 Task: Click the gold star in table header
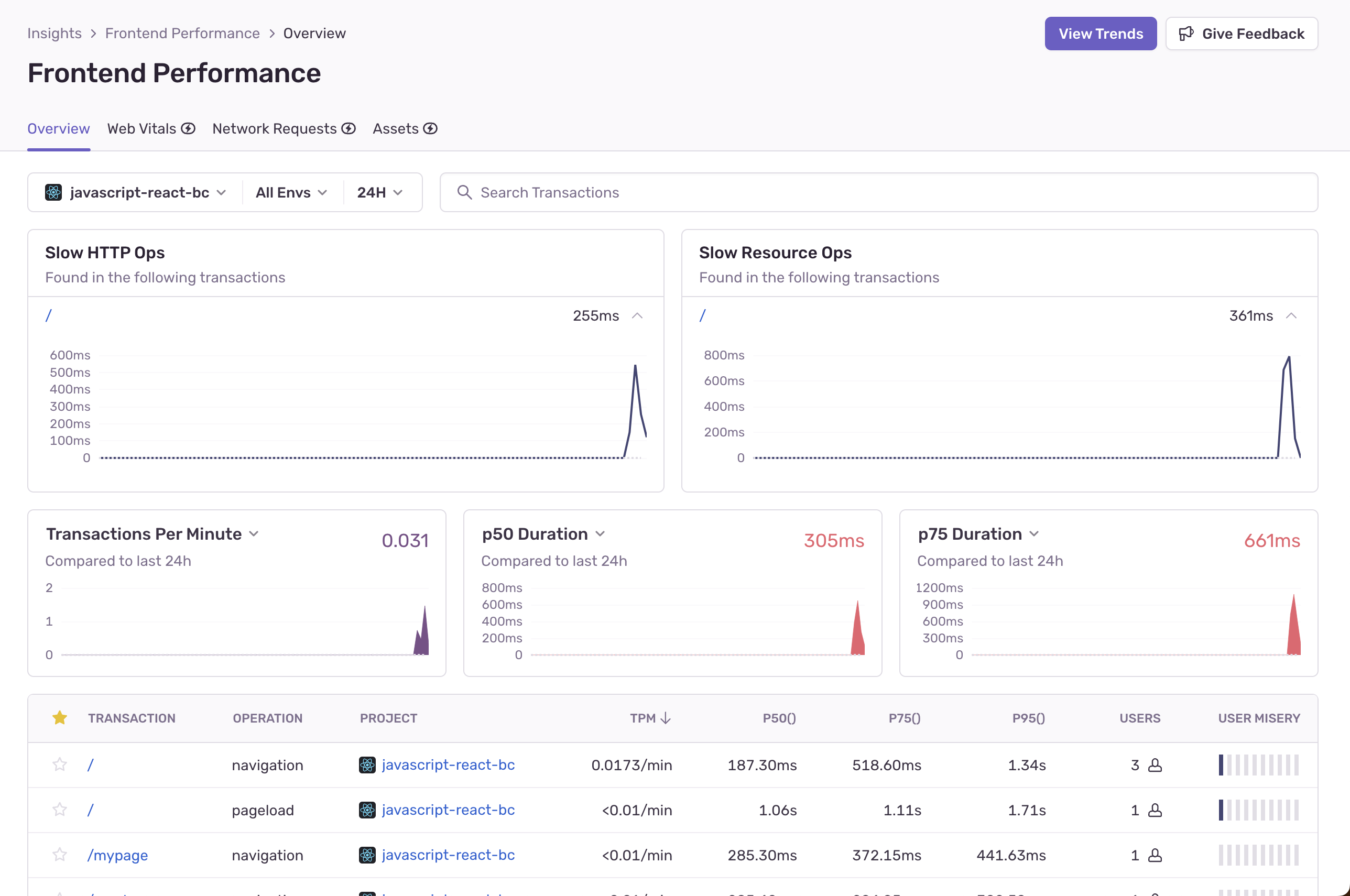click(x=59, y=718)
